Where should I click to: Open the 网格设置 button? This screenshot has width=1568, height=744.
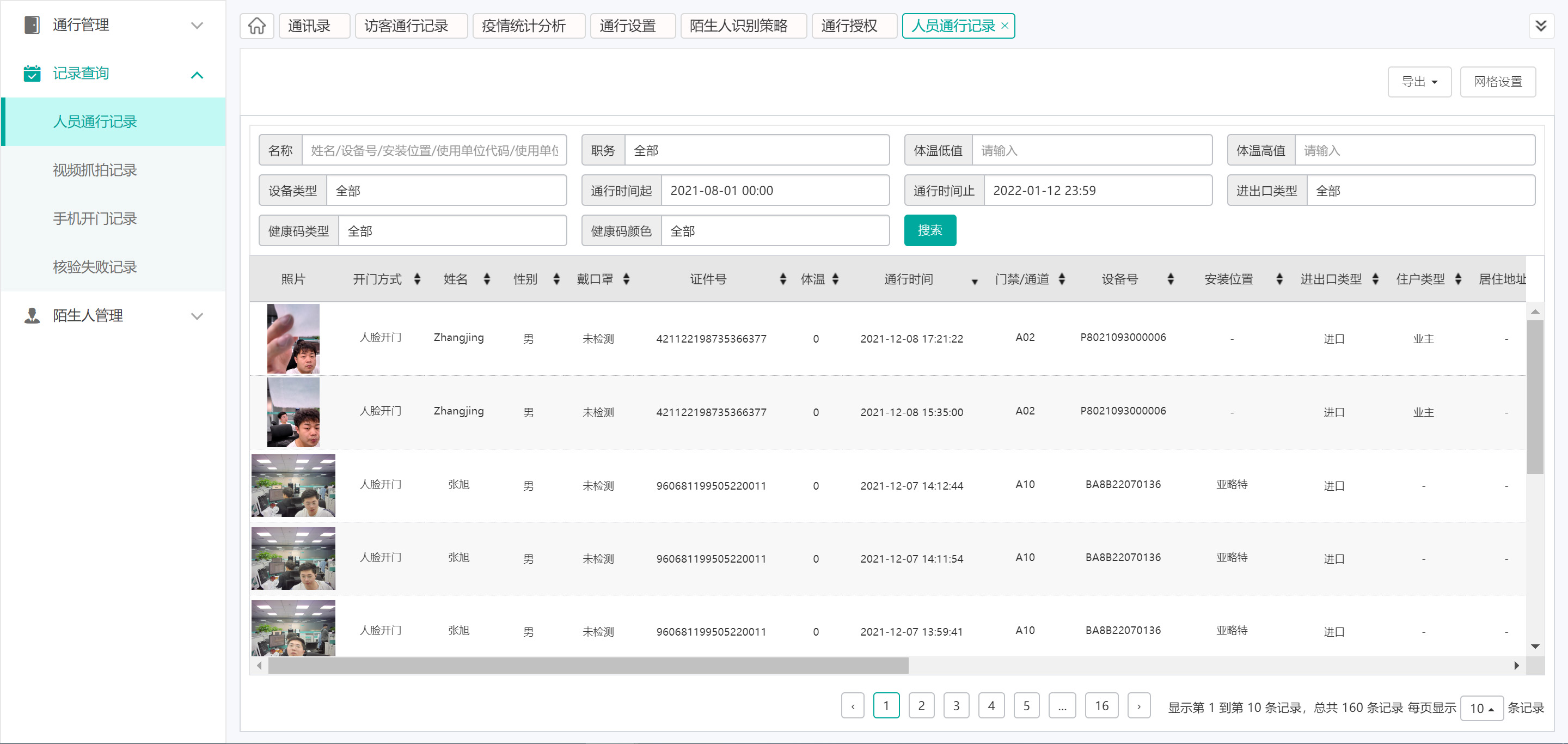click(x=1497, y=82)
